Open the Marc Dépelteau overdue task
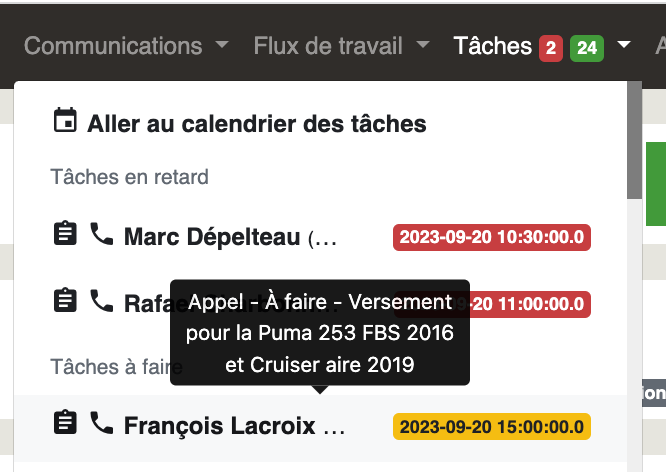This screenshot has width=666, height=472. (x=321, y=237)
